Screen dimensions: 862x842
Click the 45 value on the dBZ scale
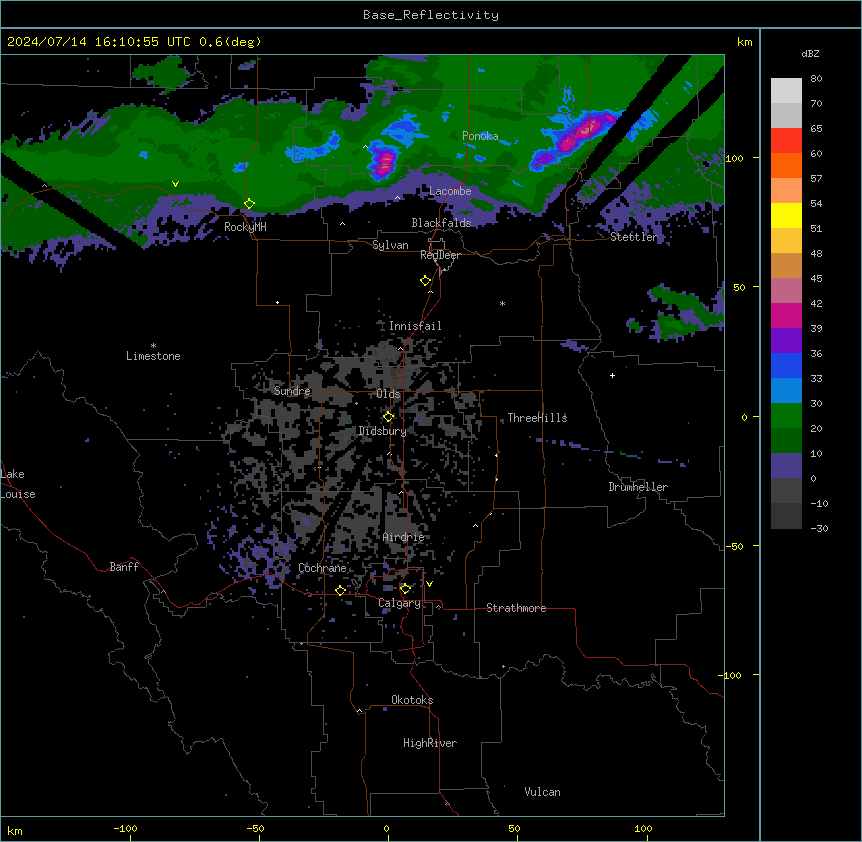pyautogui.click(x=816, y=278)
